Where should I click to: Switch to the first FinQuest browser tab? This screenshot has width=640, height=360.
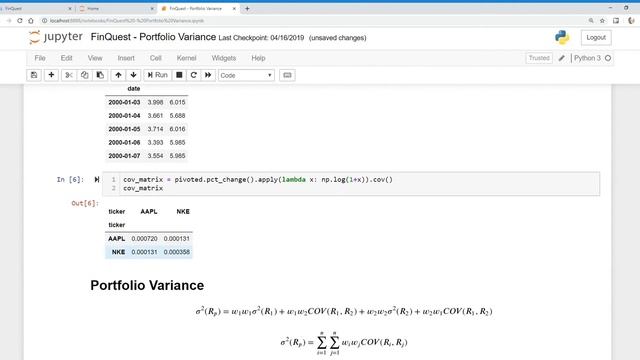coord(36,9)
